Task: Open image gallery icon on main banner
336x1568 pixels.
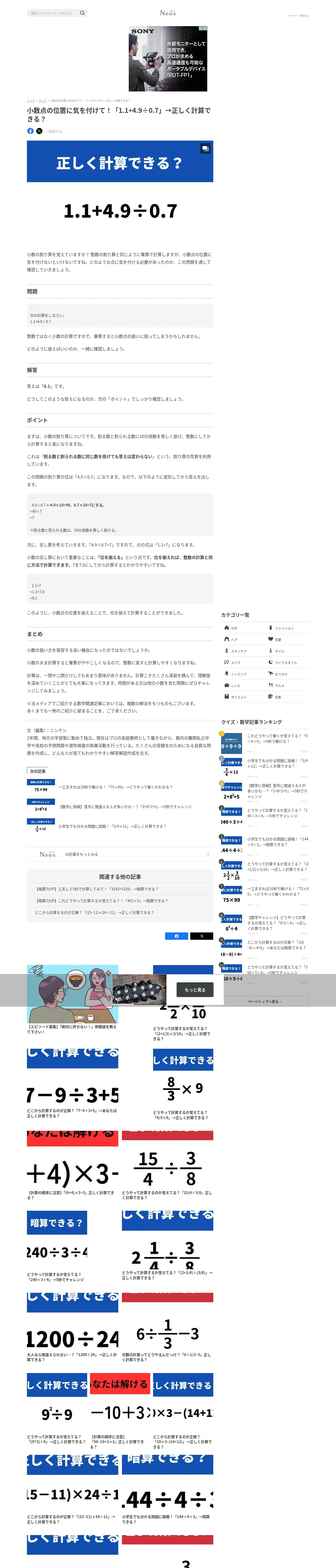Action: coord(205,148)
